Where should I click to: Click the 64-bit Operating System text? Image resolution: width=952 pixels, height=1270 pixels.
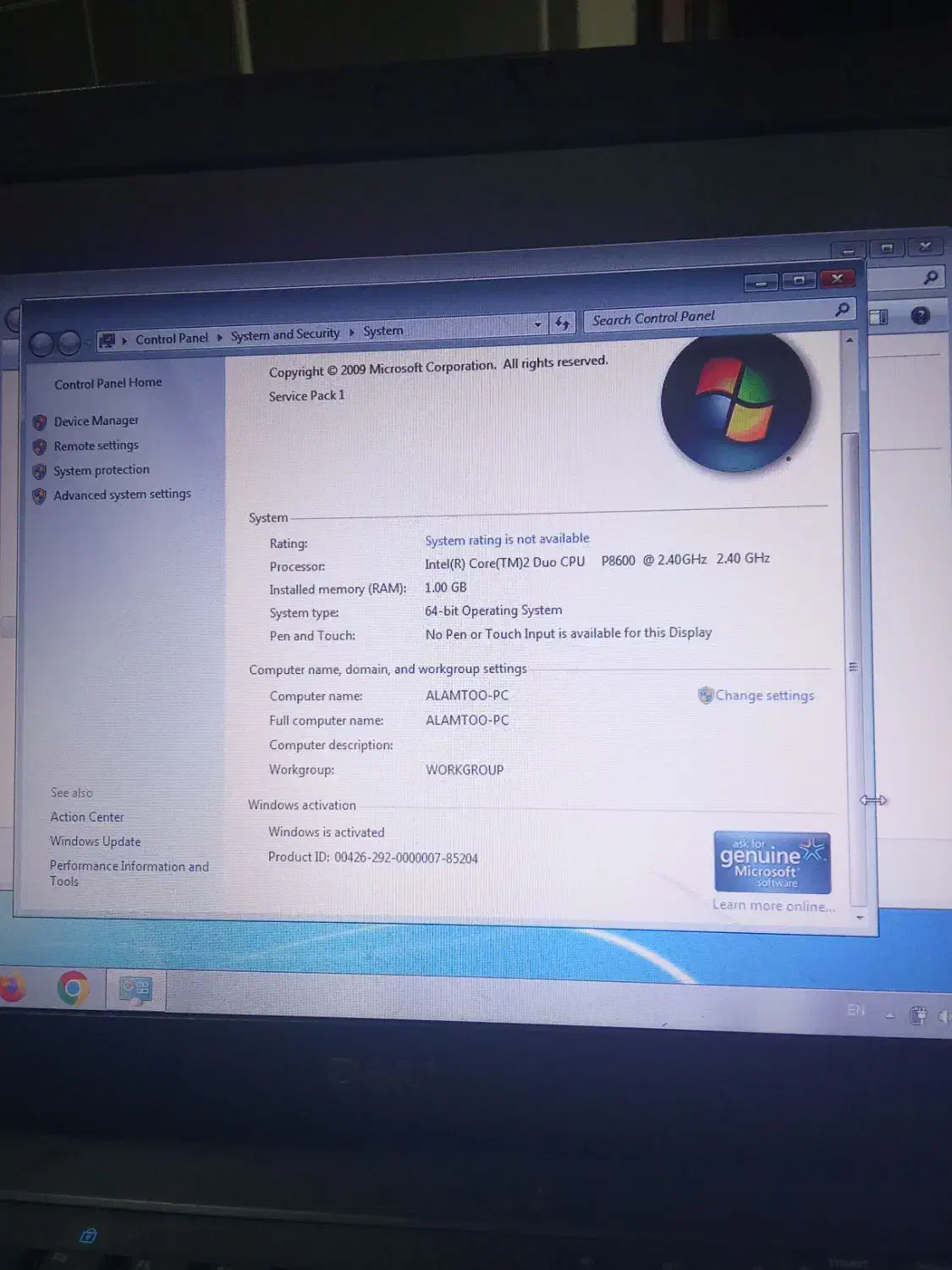493,610
